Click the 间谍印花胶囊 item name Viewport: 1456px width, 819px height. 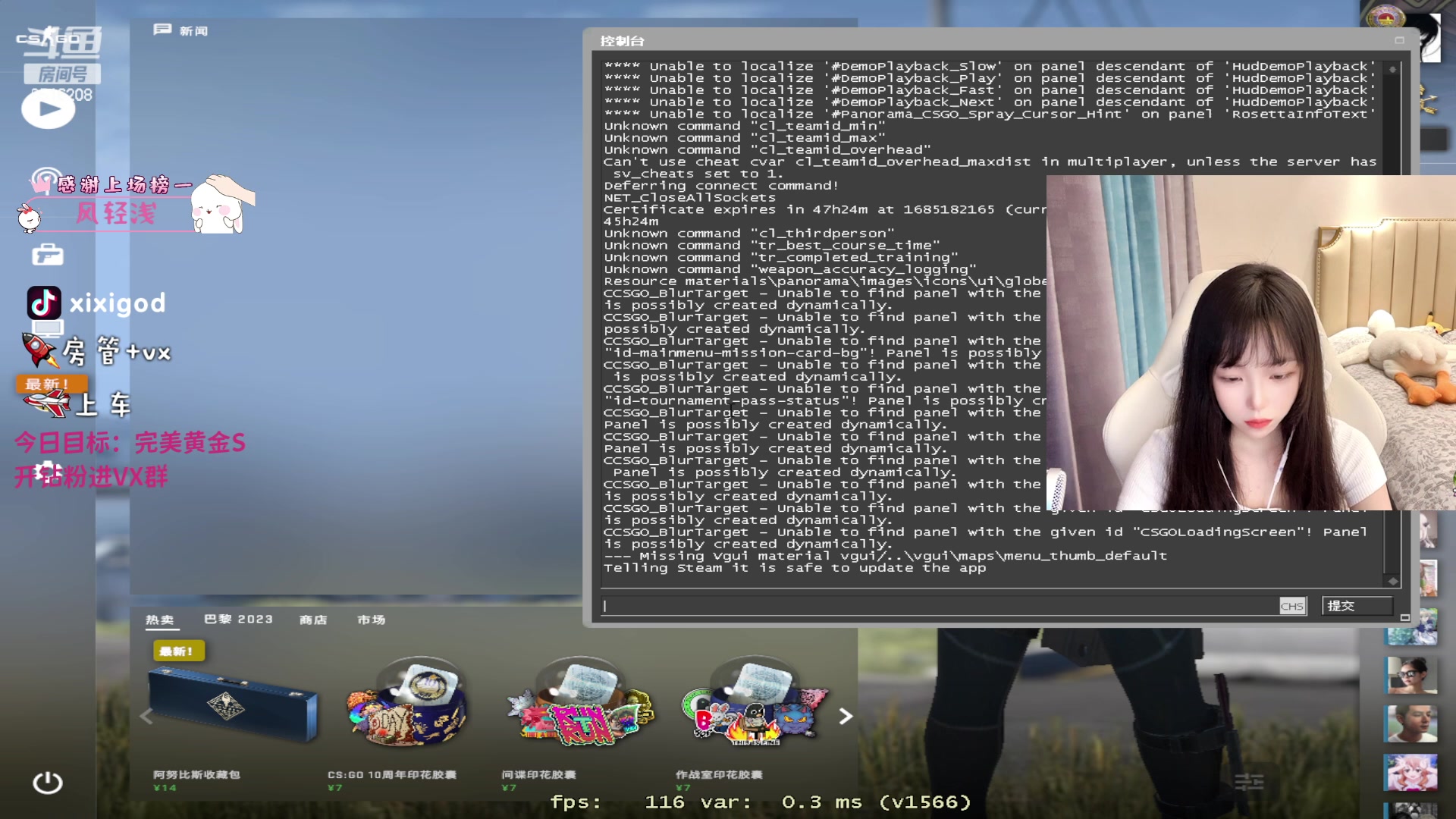538,774
